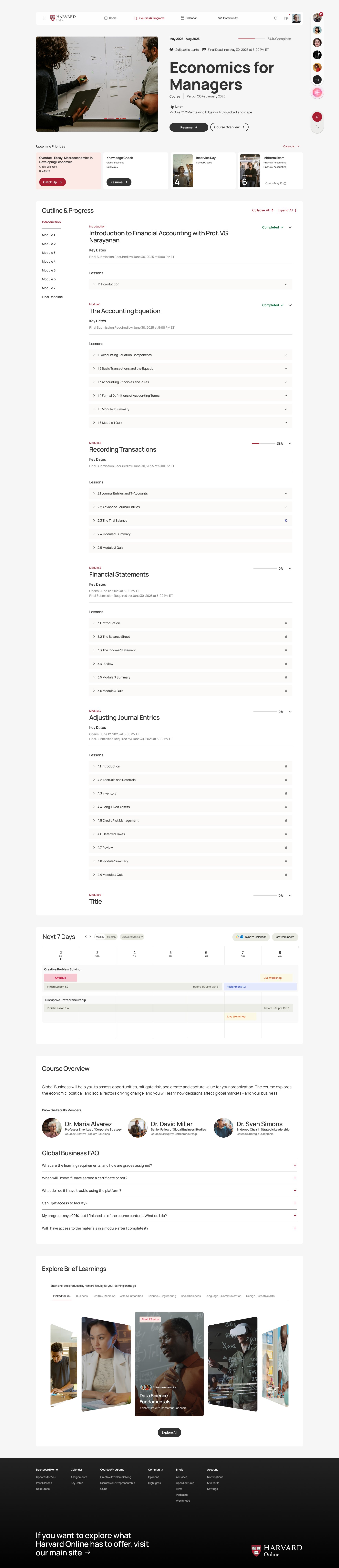Click the dark mode moon icon
The image size is (339, 1568).
pyautogui.click(x=317, y=127)
